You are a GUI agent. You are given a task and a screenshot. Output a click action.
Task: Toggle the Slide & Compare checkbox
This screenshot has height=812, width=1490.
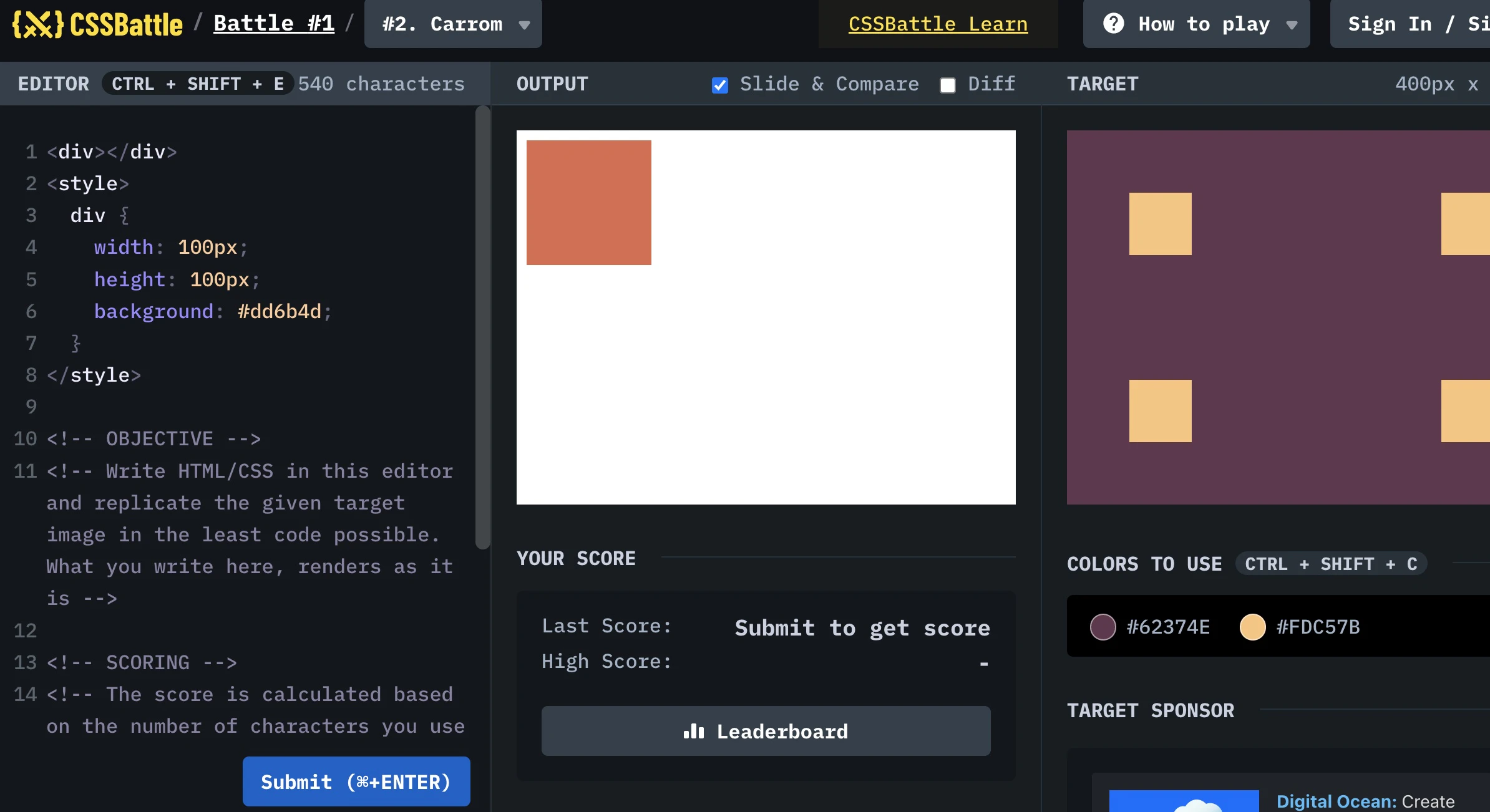(719, 85)
